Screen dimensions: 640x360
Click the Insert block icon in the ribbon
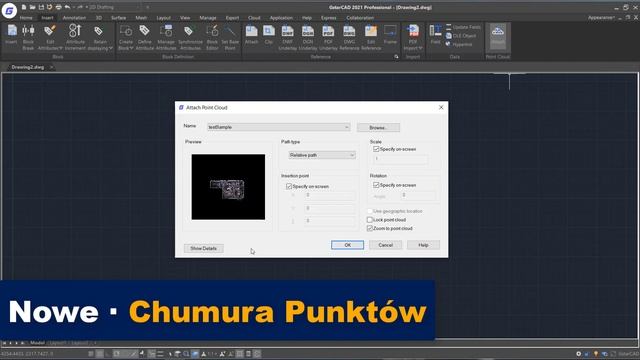[x=11, y=35]
